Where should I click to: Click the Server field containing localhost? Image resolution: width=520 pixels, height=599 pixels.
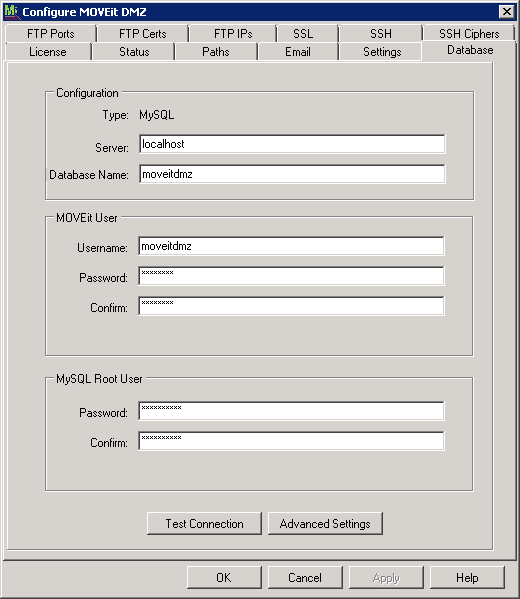(292, 144)
